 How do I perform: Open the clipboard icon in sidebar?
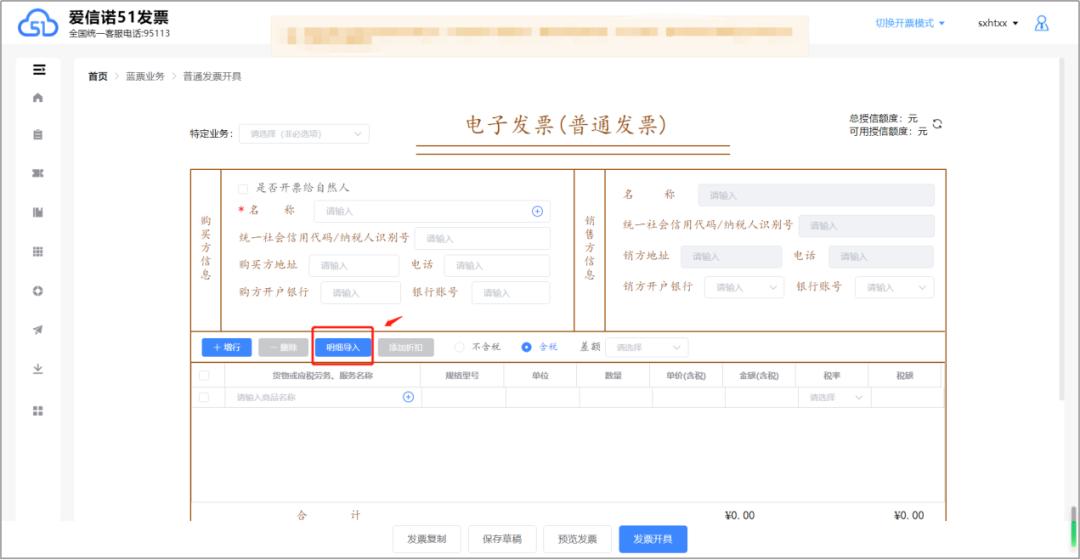point(38,134)
